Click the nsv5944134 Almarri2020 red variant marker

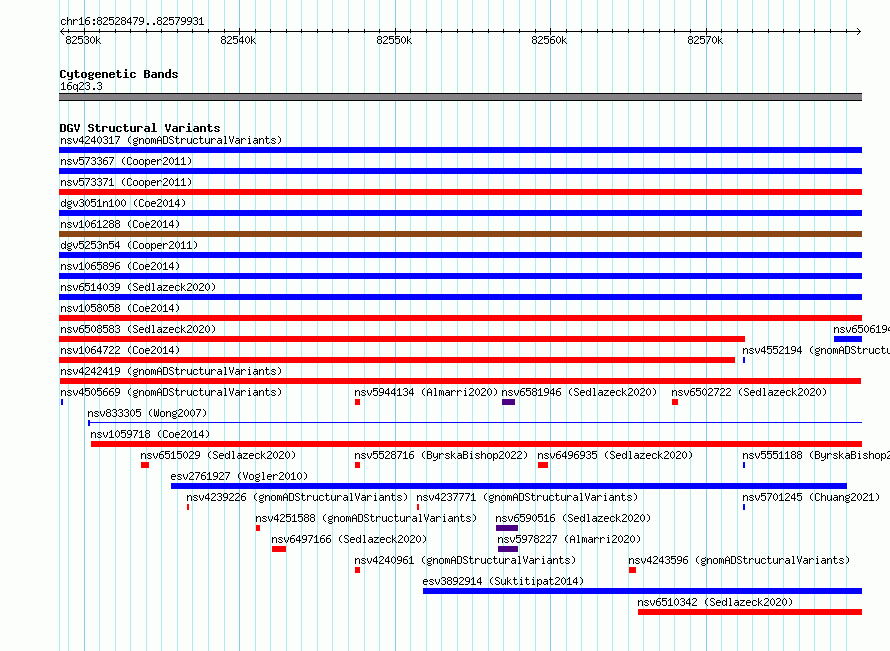358,402
